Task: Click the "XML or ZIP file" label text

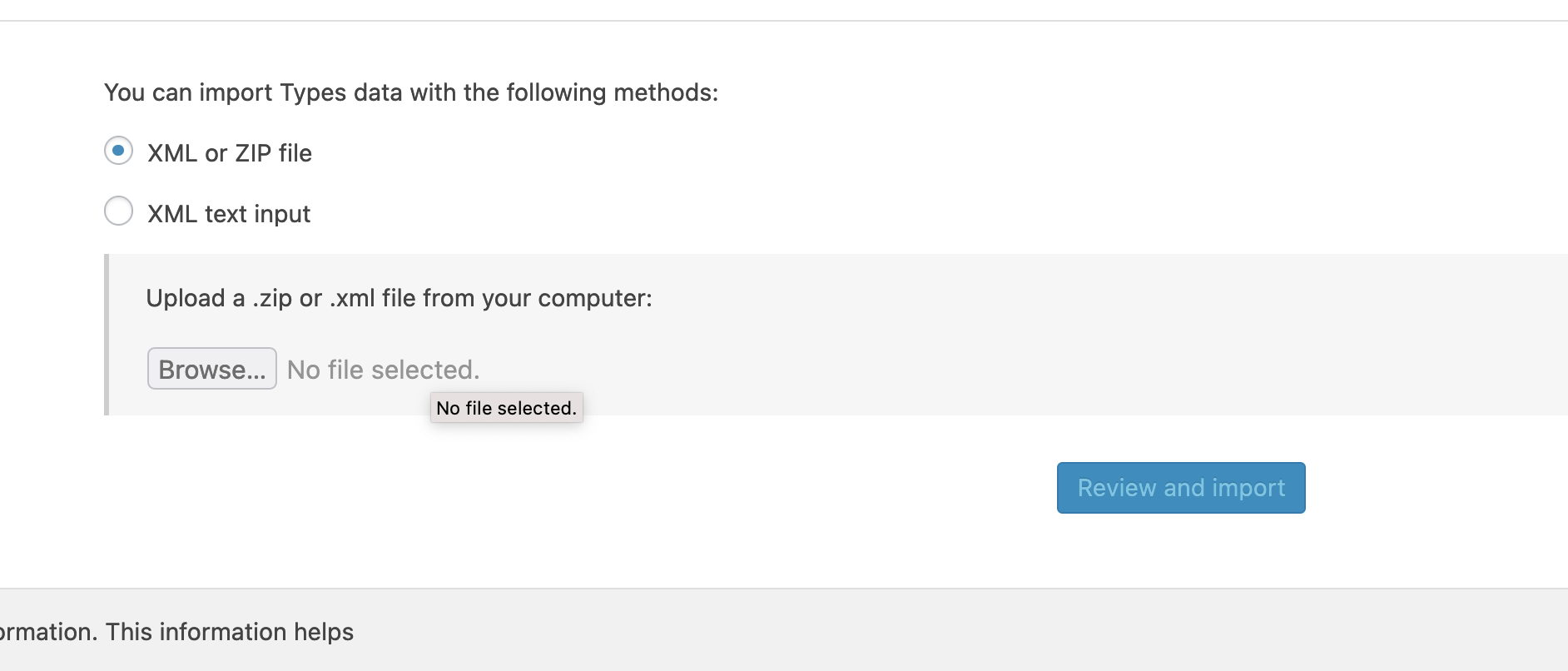Action: coord(230,153)
